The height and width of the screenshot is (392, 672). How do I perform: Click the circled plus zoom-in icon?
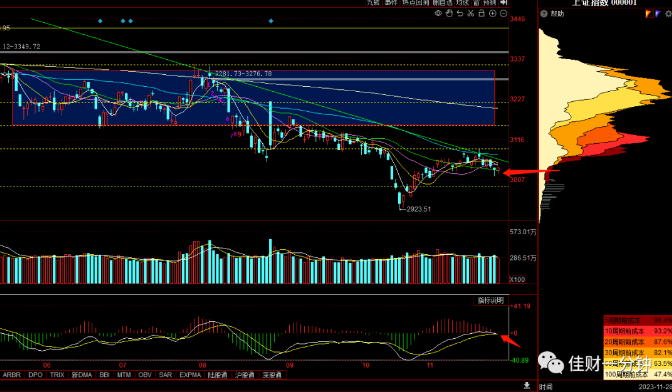[x=492, y=13]
